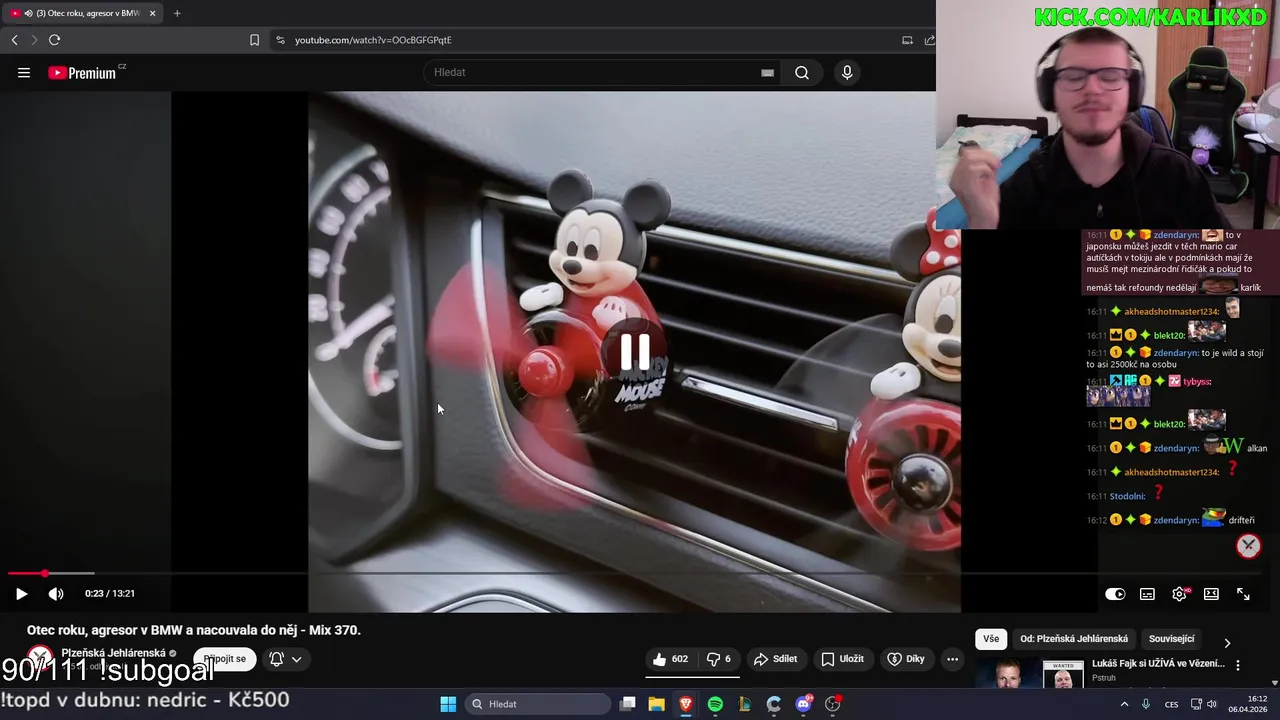Viewport: 1280px width, 720px height.
Task: Open Díky super thanks button
Action: 909,659
